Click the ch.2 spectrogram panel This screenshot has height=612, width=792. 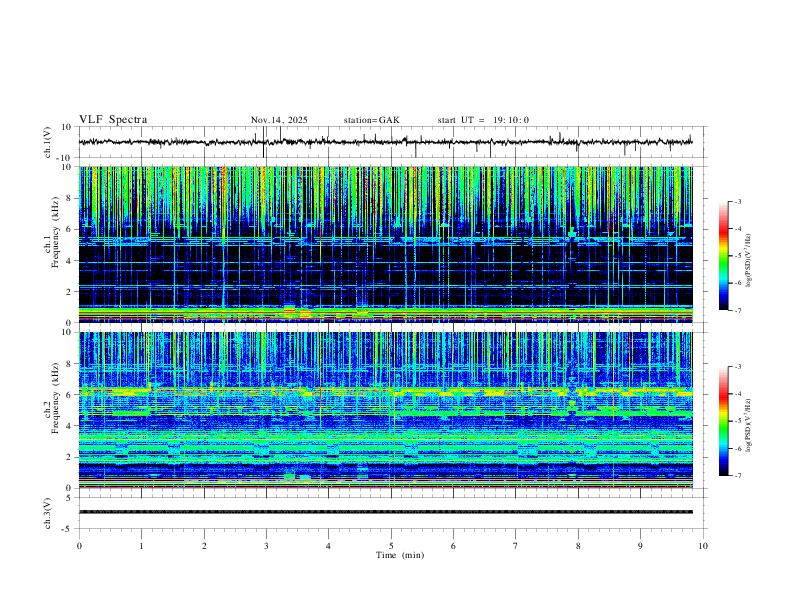click(x=386, y=410)
